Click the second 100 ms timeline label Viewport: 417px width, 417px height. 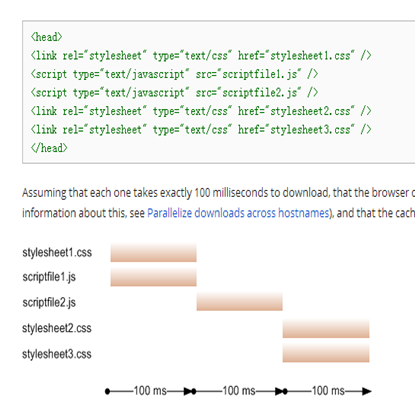pos(239,391)
